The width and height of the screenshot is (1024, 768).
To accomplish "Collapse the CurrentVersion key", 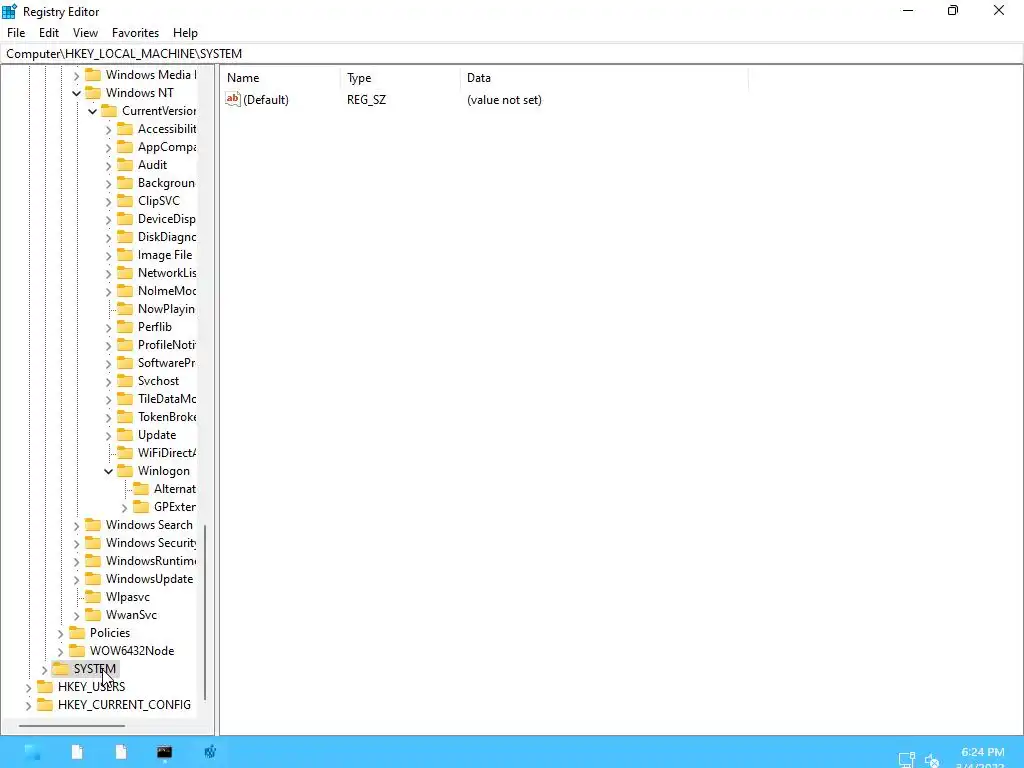I will (x=92, y=112).
